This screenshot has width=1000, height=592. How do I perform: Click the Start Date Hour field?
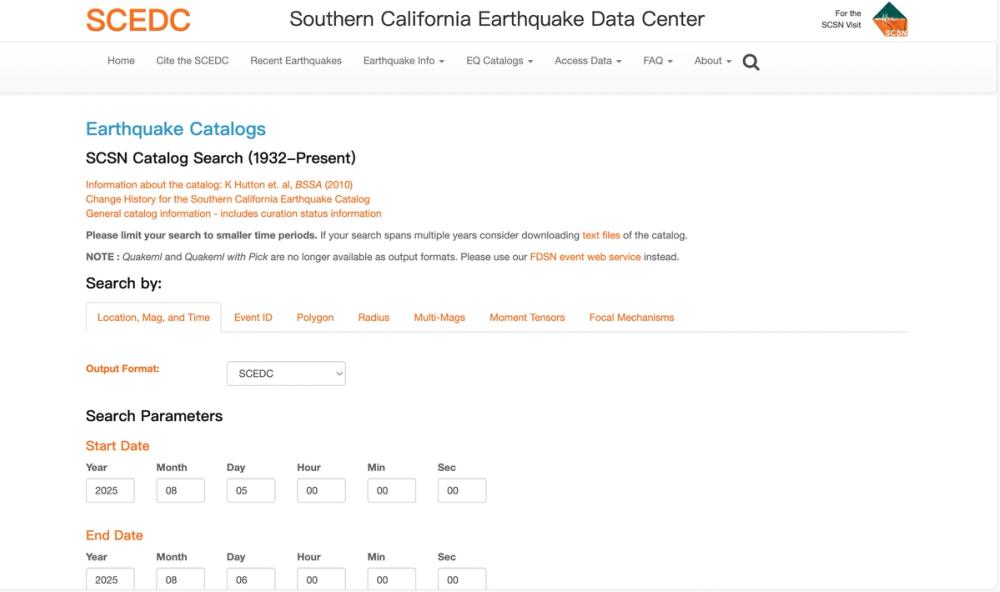pos(321,491)
